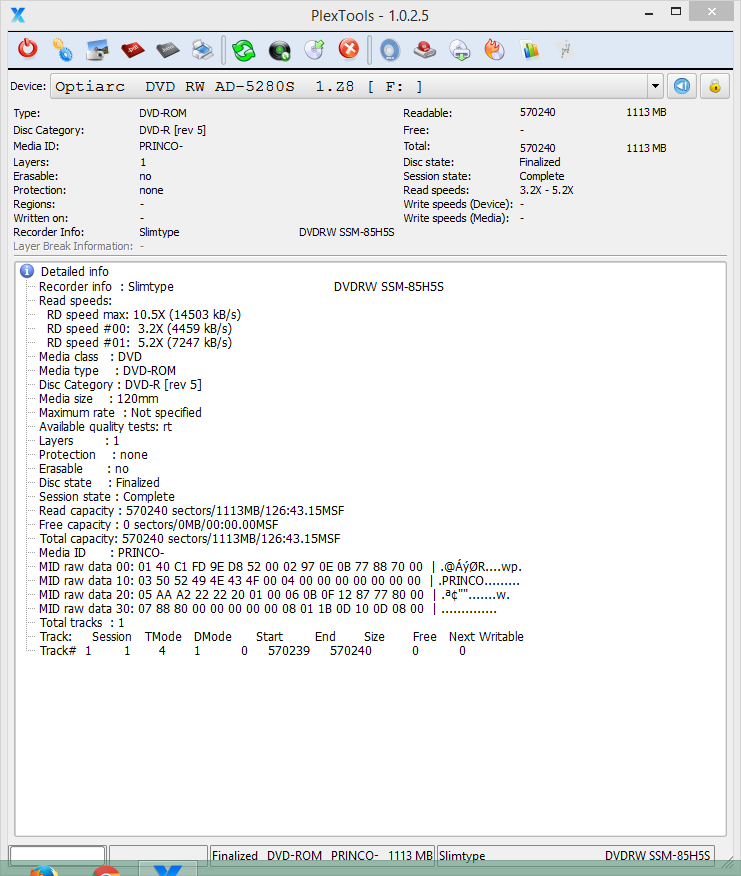Select RD speed #00: 3.2X row
741x876 pixels.
[139, 328]
